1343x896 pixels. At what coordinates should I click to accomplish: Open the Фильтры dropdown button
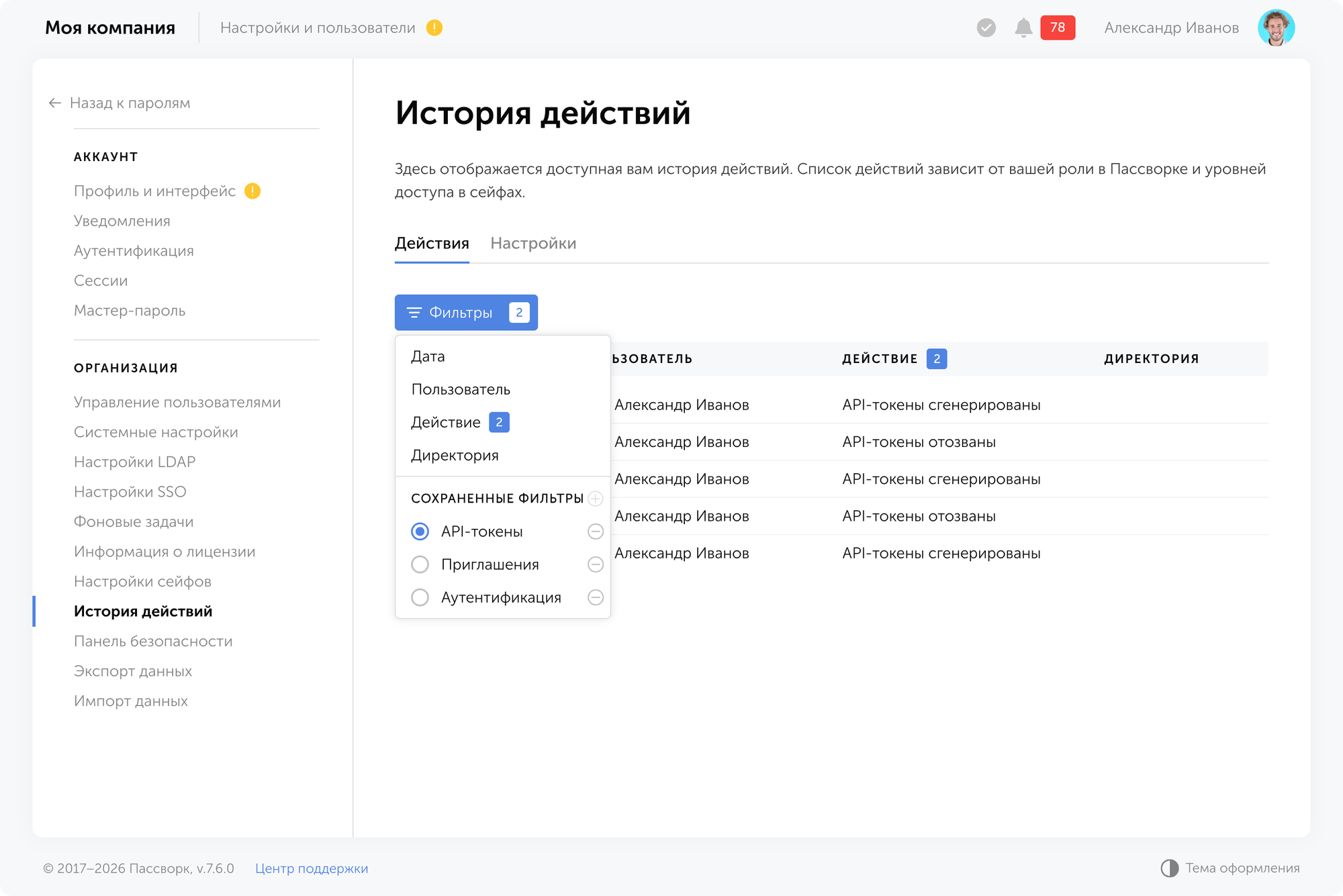coord(466,312)
